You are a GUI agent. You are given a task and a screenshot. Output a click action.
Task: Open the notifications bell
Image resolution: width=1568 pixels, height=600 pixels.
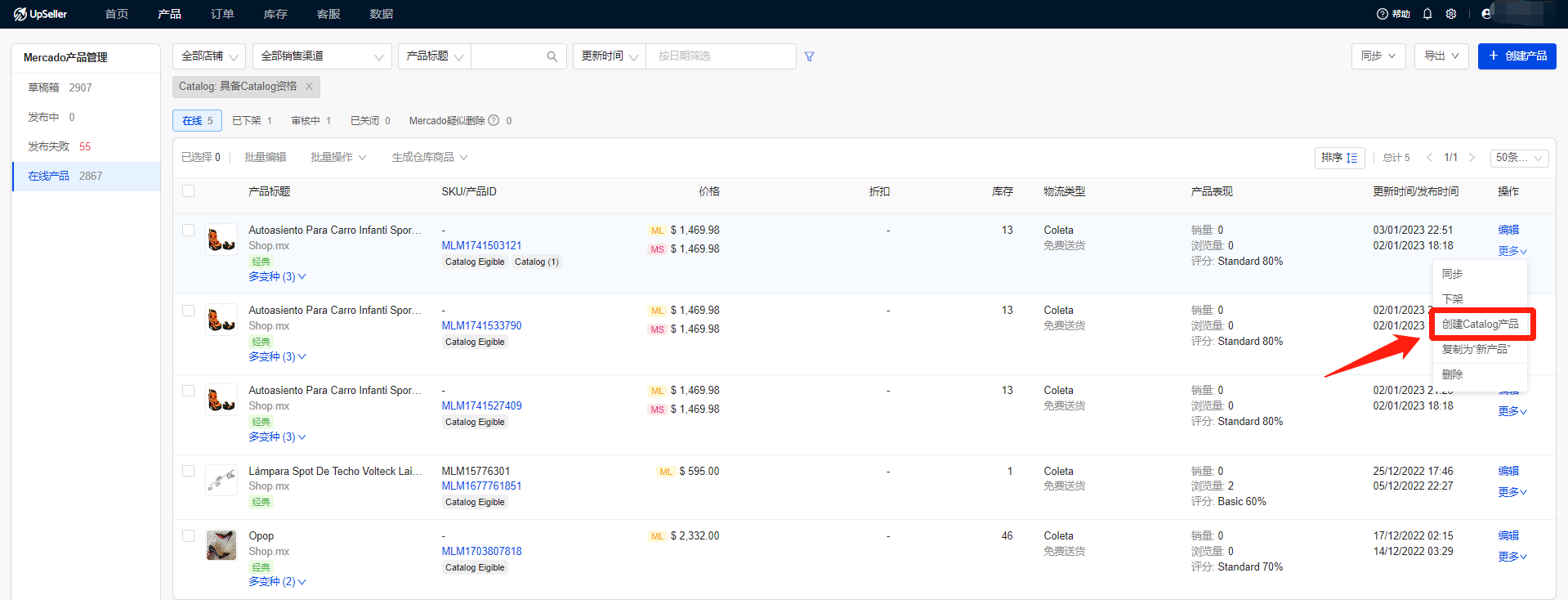pyautogui.click(x=1427, y=14)
